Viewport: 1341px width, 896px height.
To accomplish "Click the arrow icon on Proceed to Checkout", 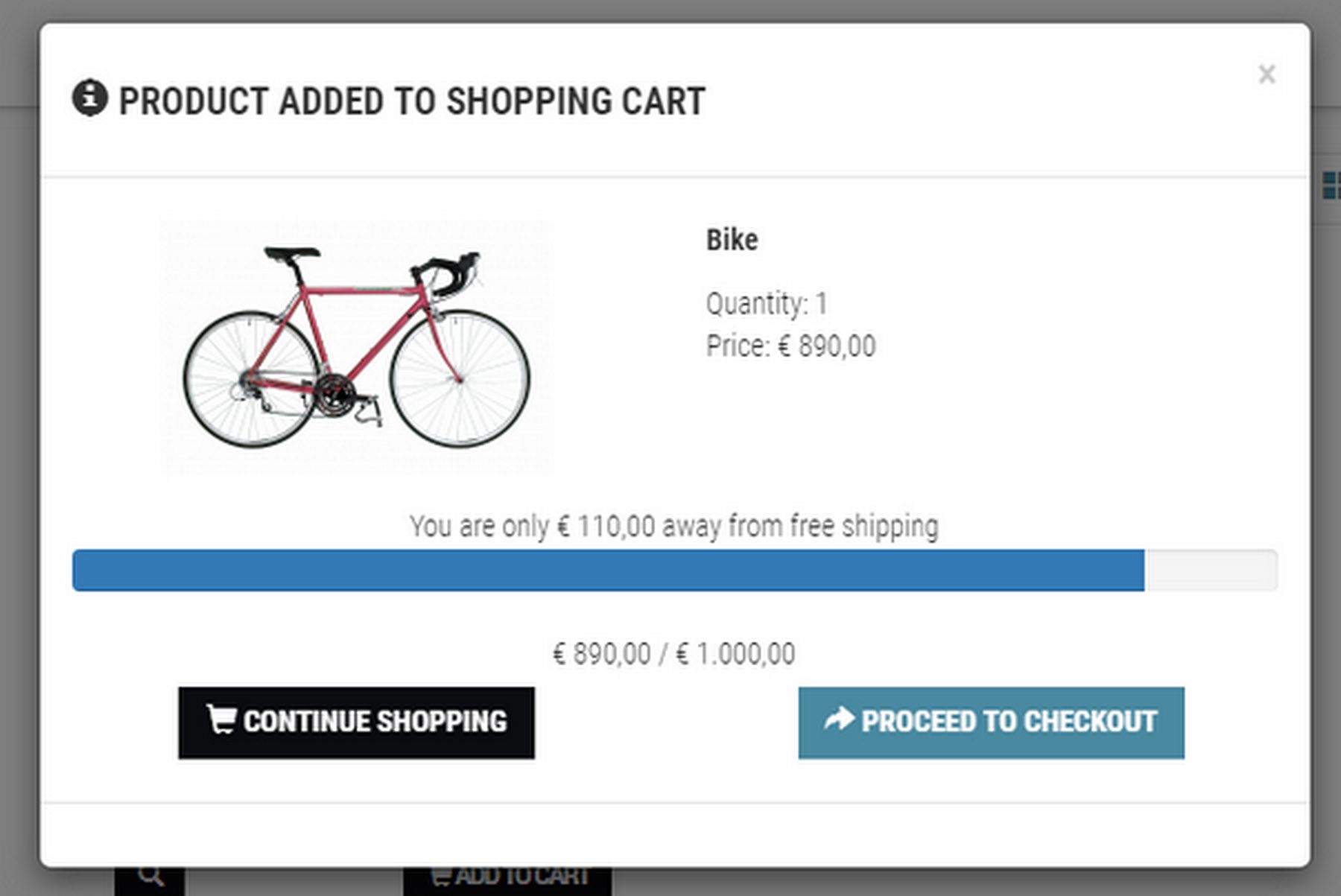I will [840, 719].
